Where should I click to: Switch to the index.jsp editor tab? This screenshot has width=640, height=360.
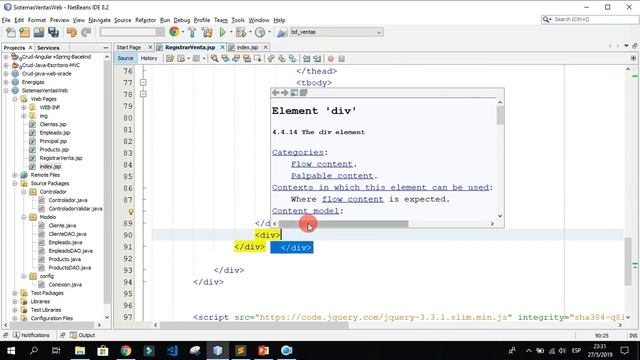click(247, 47)
